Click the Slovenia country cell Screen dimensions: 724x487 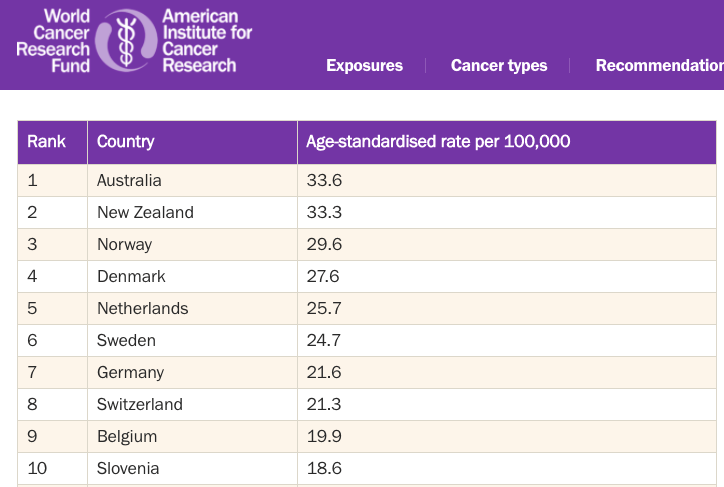click(128, 469)
